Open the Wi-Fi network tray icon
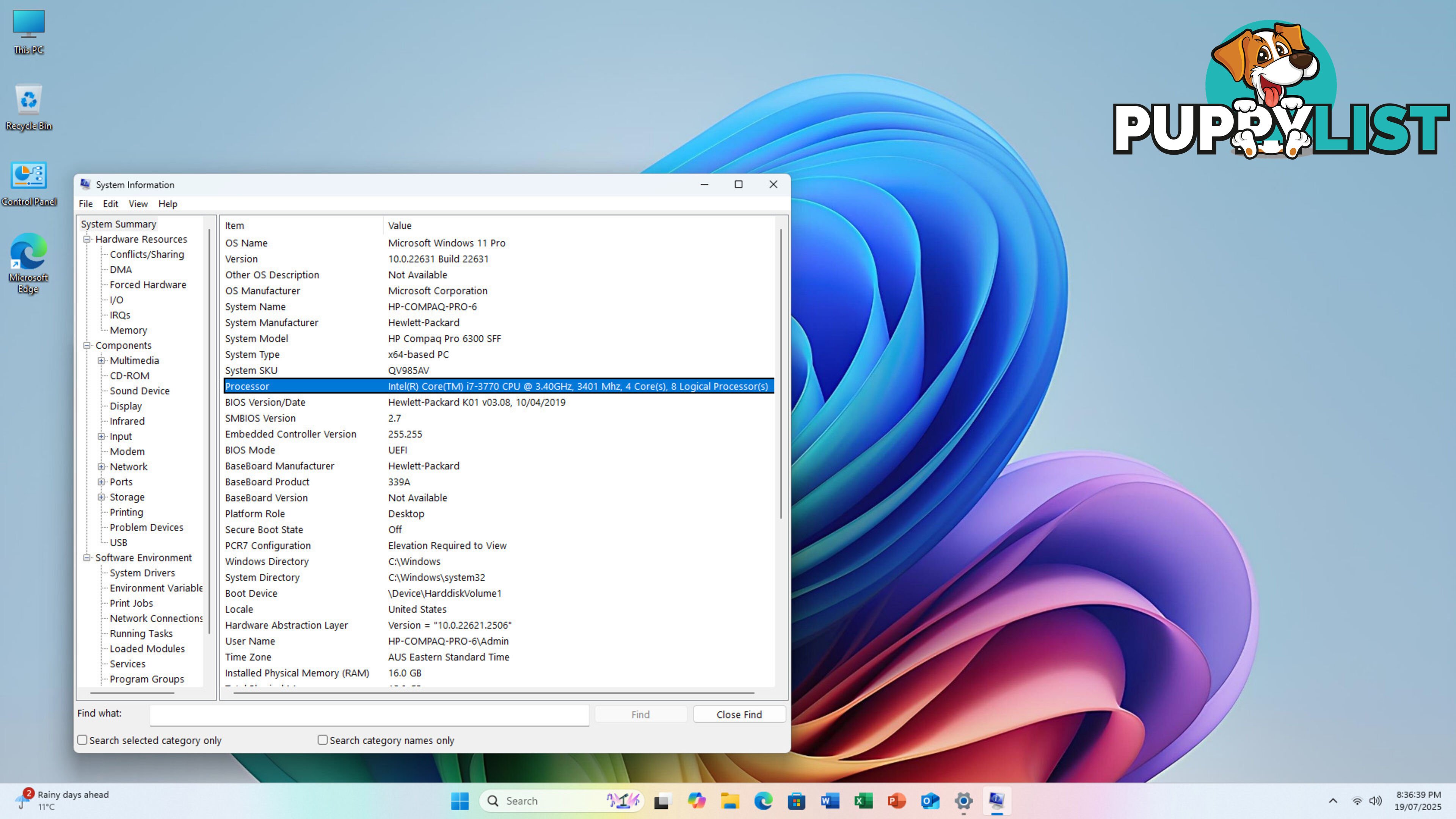Screen dimensions: 1456x819 1357,800
